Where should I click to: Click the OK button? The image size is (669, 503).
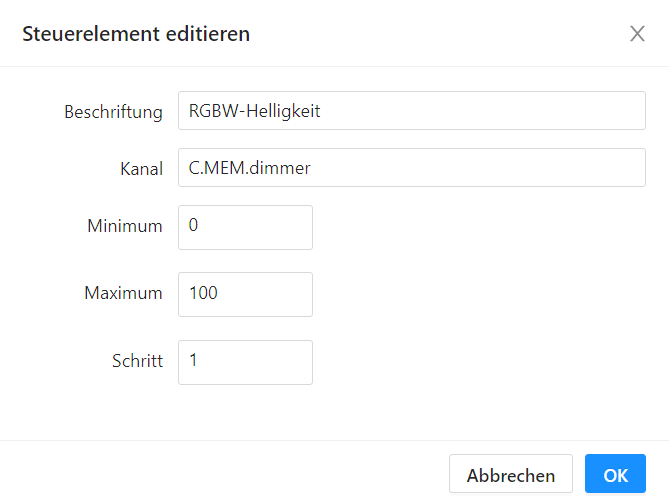click(615, 475)
